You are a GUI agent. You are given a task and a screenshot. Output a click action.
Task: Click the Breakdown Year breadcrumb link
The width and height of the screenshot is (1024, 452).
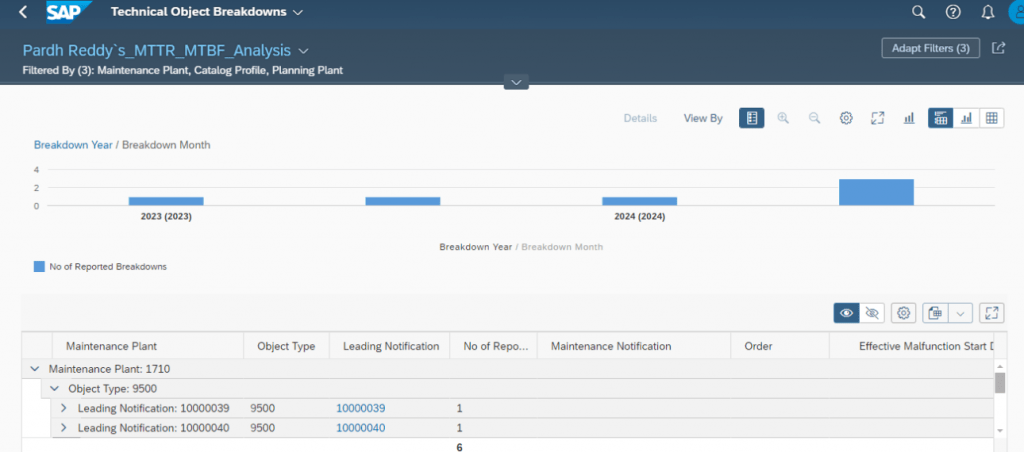pos(73,144)
